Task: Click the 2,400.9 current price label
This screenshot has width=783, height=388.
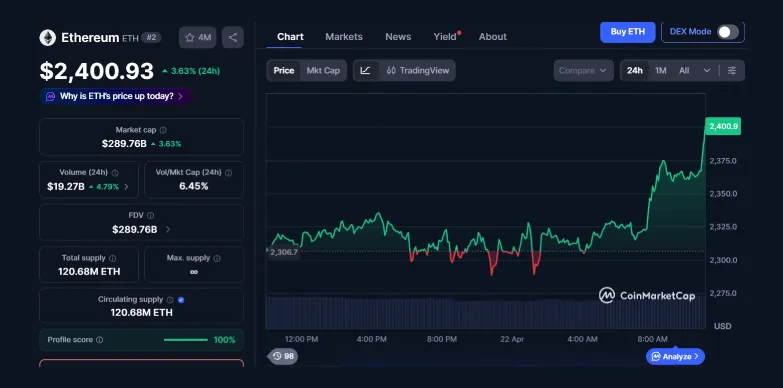Action: click(x=723, y=126)
